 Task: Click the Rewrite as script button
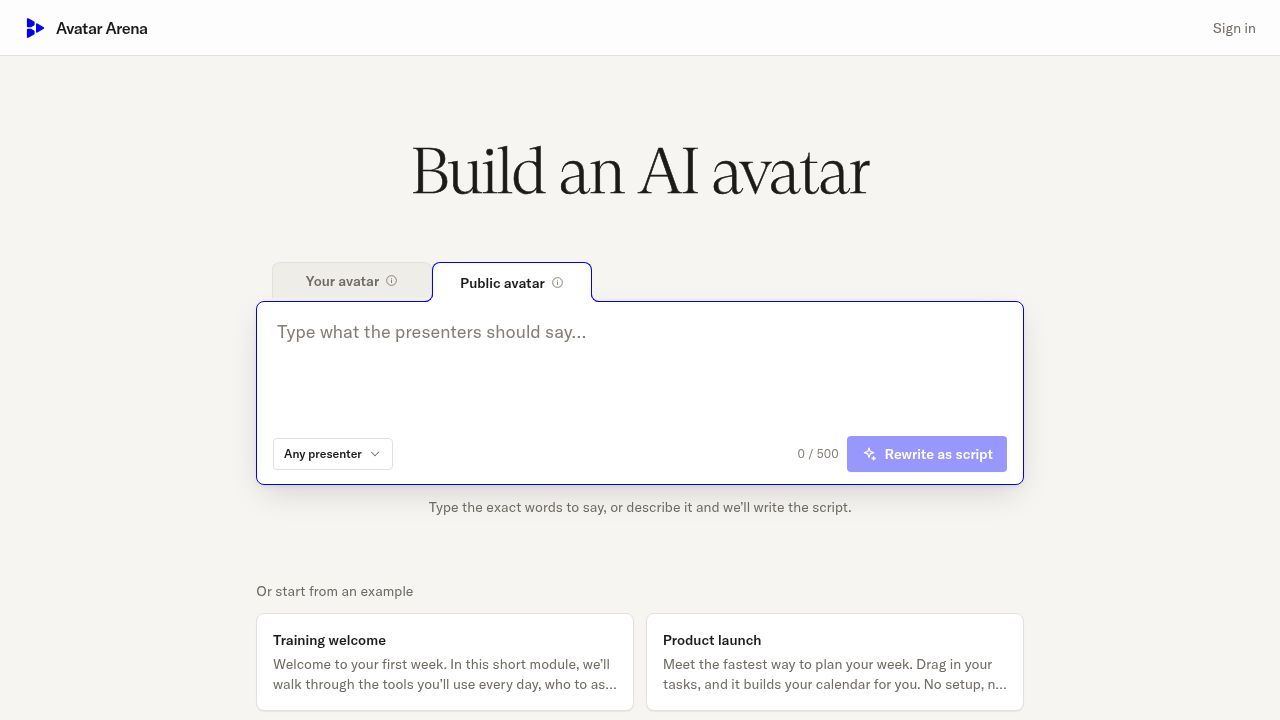click(x=927, y=454)
